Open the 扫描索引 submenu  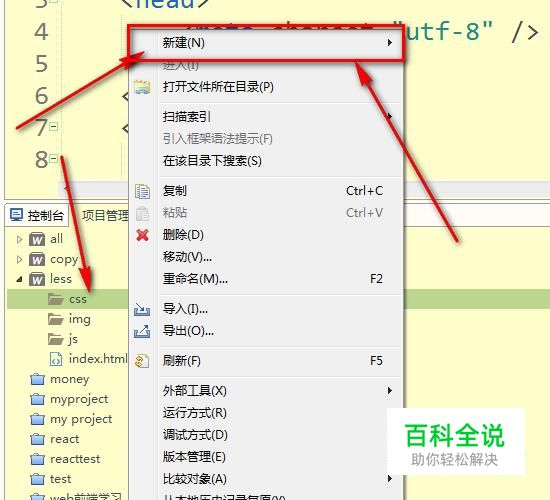pyautogui.click(x=266, y=116)
